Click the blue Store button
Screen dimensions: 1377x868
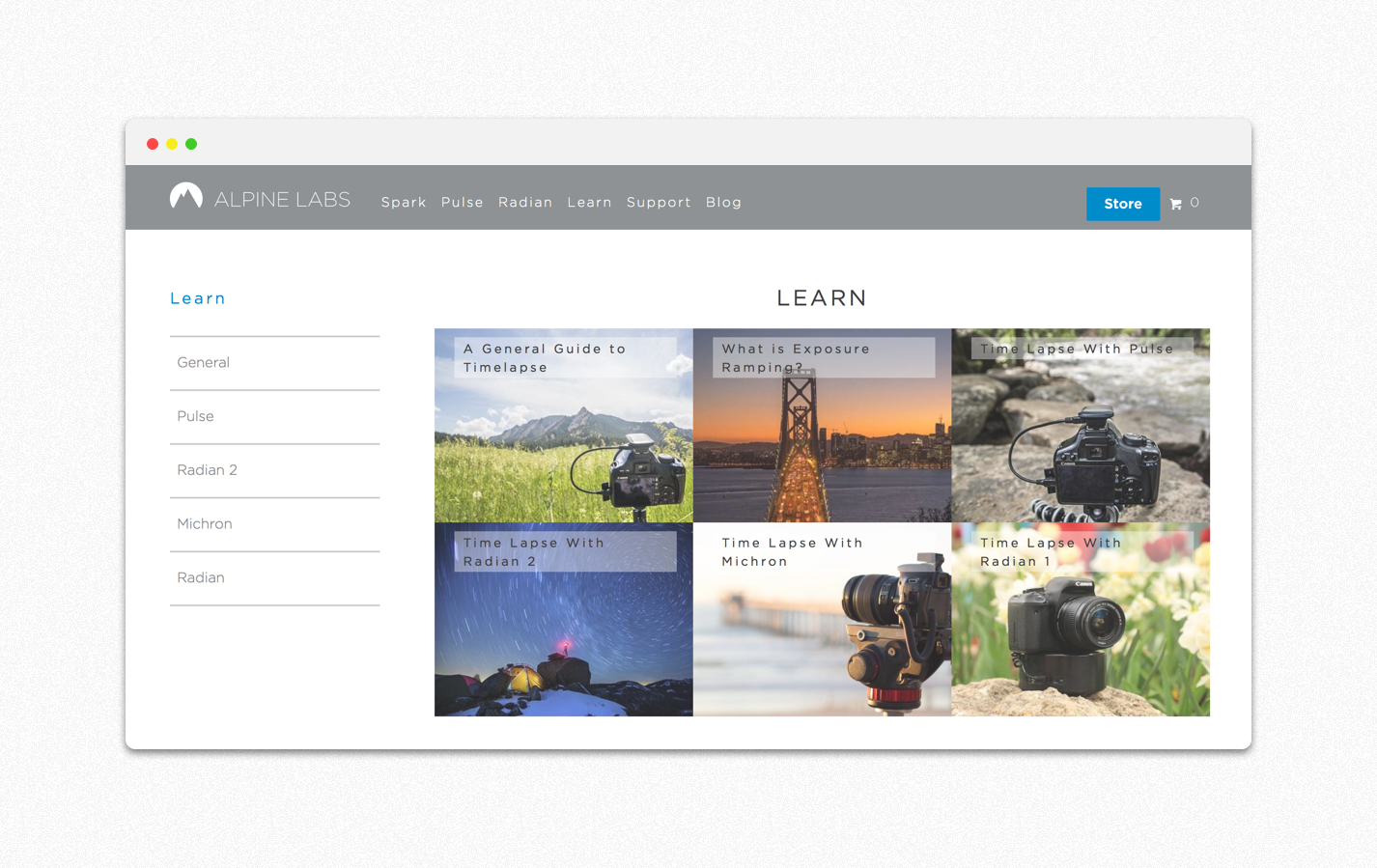(x=1123, y=204)
